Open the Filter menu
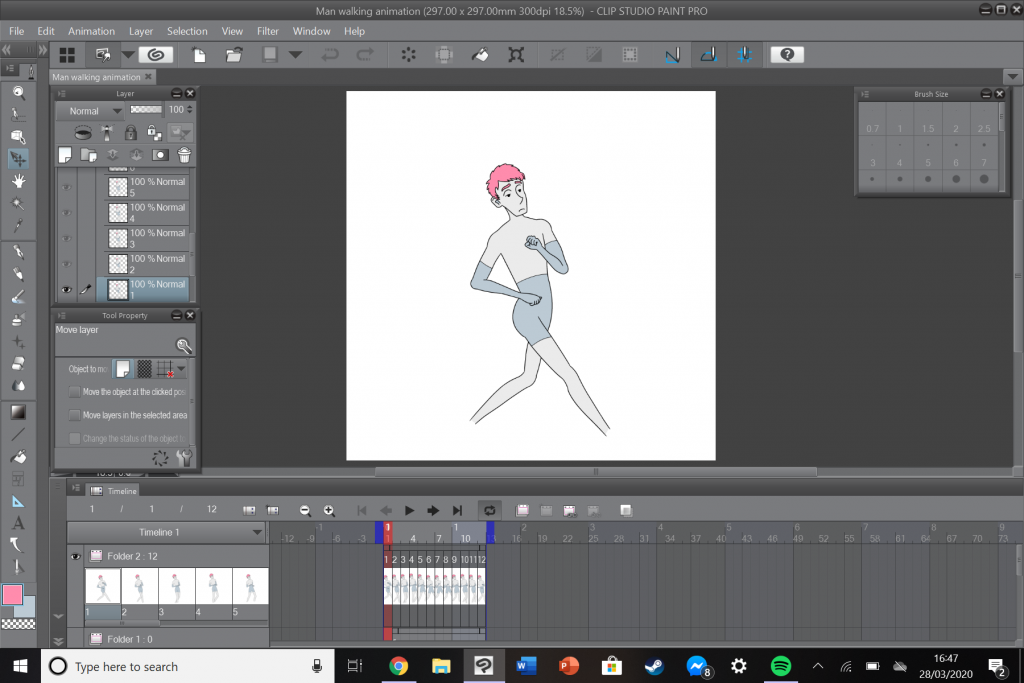Image resolution: width=1024 pixels, height=683 pixels. tap(267, 31)
